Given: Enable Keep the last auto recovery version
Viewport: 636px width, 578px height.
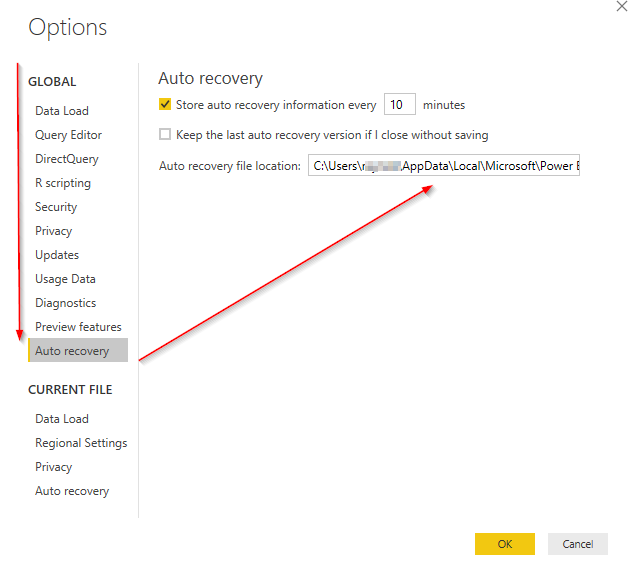Looking at the screenshot, I should (165, 134).
